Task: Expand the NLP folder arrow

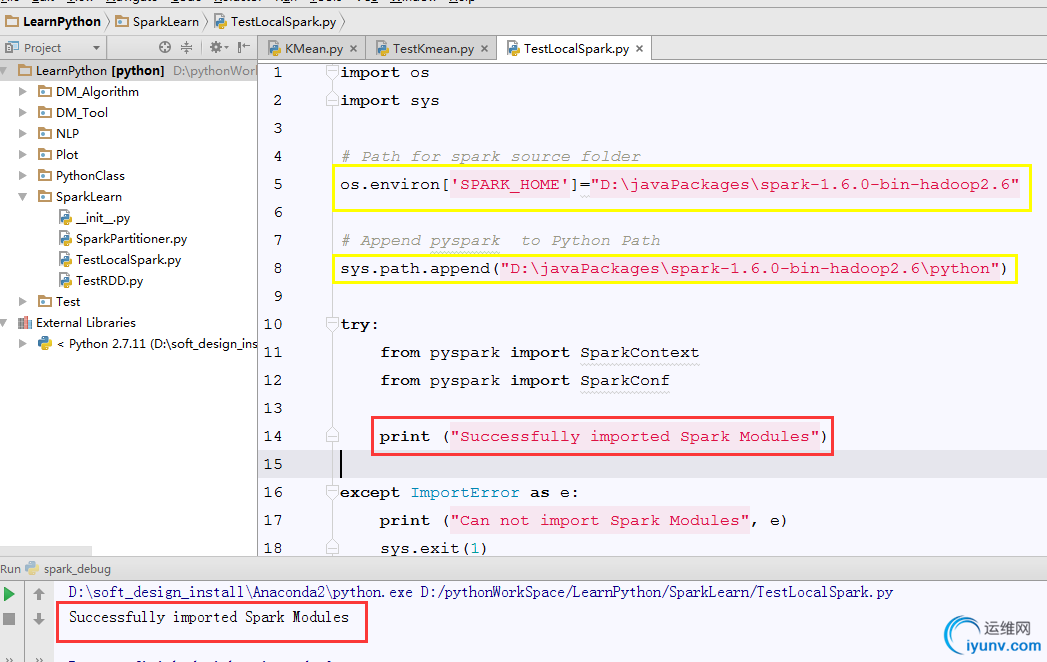Action: click(23, 134)
